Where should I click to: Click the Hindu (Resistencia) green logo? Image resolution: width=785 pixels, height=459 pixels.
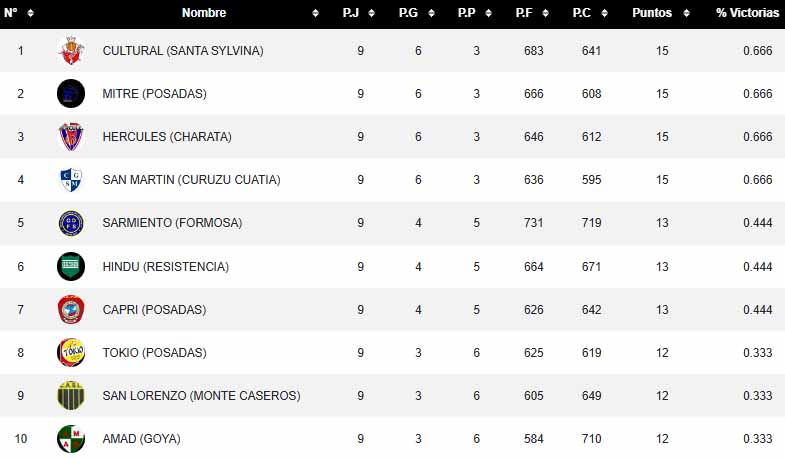[71, 267]
